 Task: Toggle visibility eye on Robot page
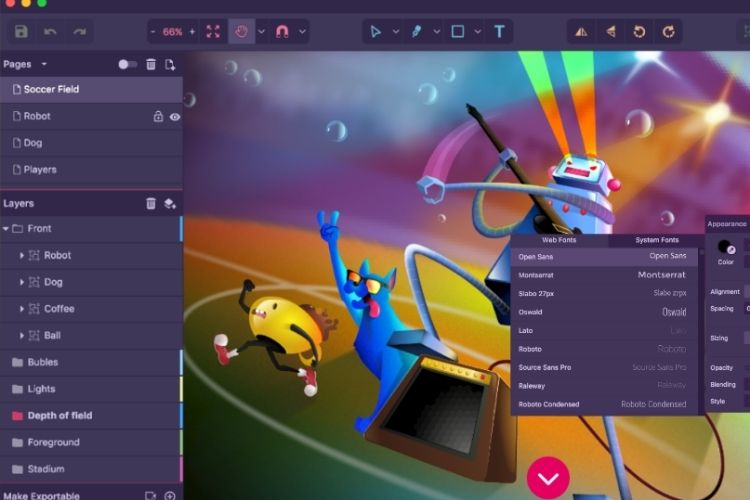tap(175, 117)
